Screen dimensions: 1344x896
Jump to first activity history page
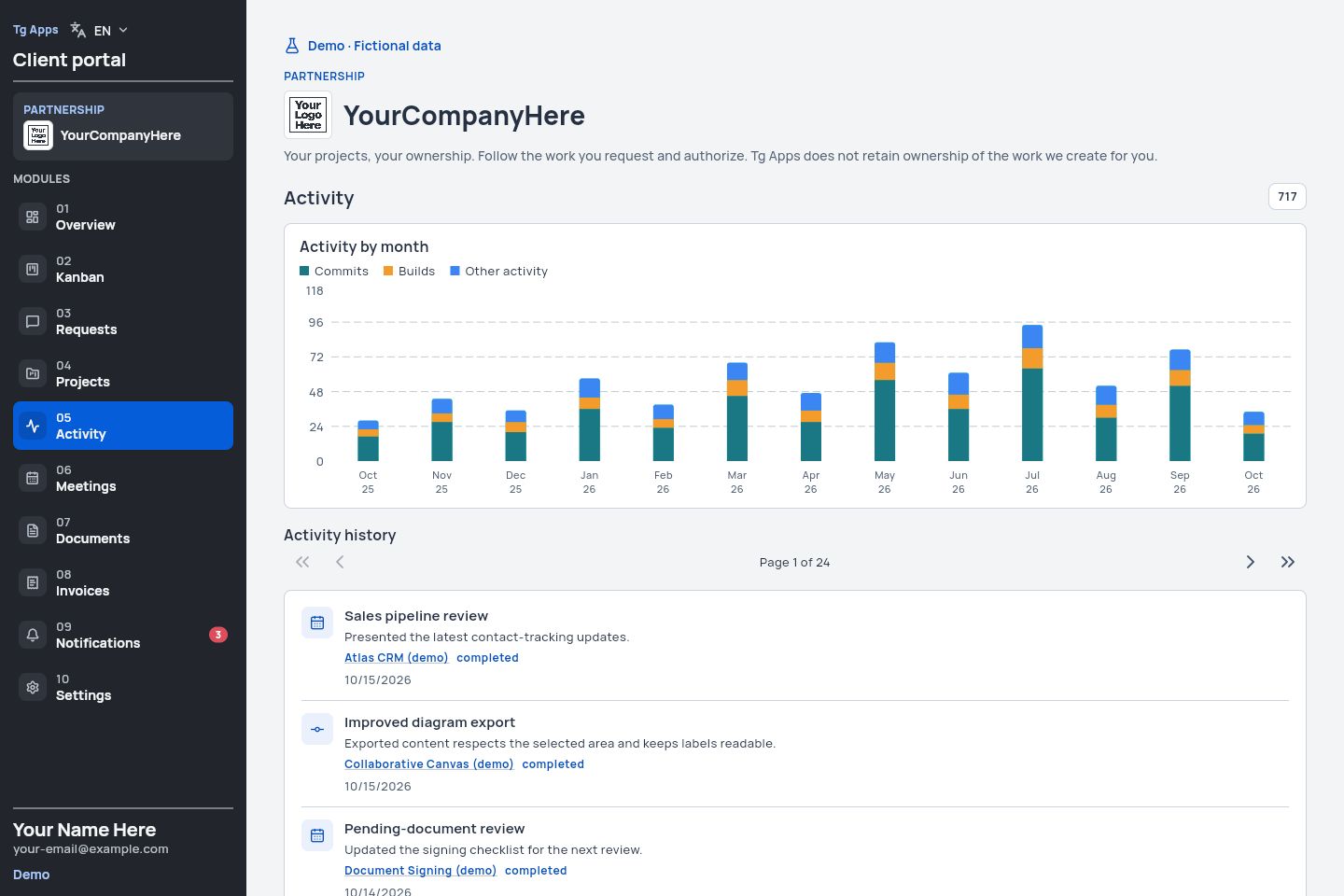pyautogui.click(x=302, y=562)
